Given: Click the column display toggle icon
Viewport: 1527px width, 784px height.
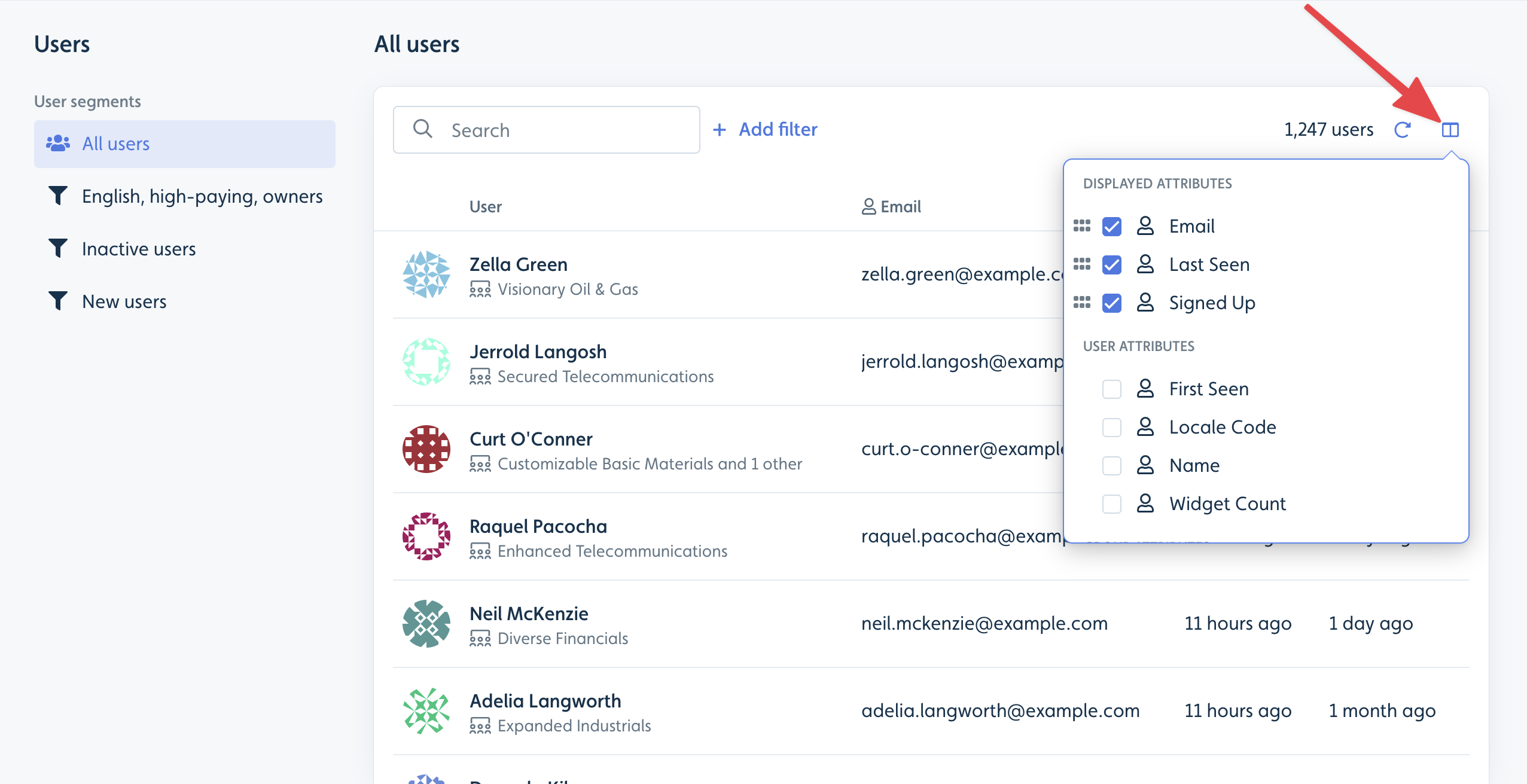Looking at the screenshot, I should click(1451, 129).
